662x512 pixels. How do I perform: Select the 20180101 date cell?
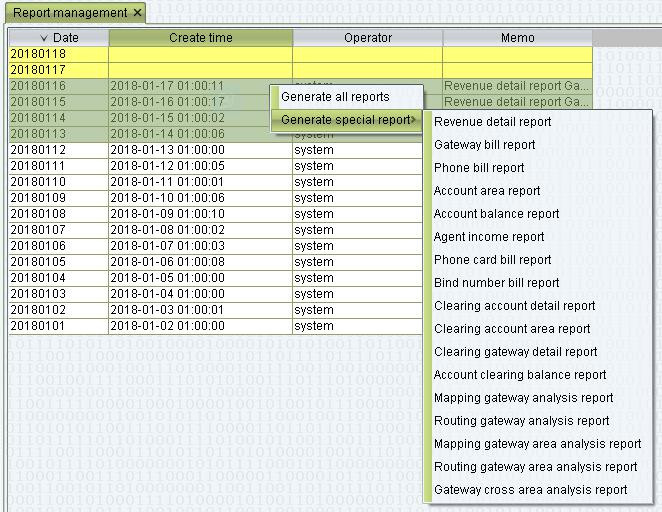[59, 327]
